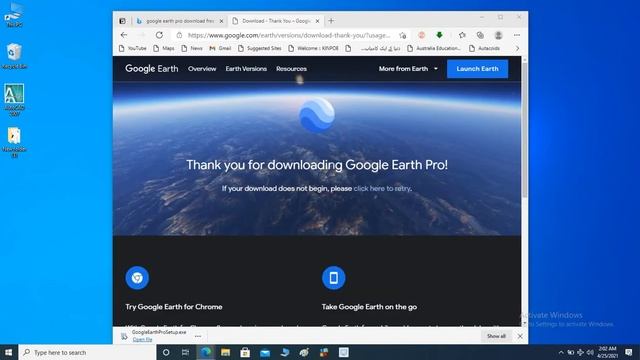This screenshot has height=360, width=640.
Task: Open download item options ellipsis
Action: click(198, 336)
